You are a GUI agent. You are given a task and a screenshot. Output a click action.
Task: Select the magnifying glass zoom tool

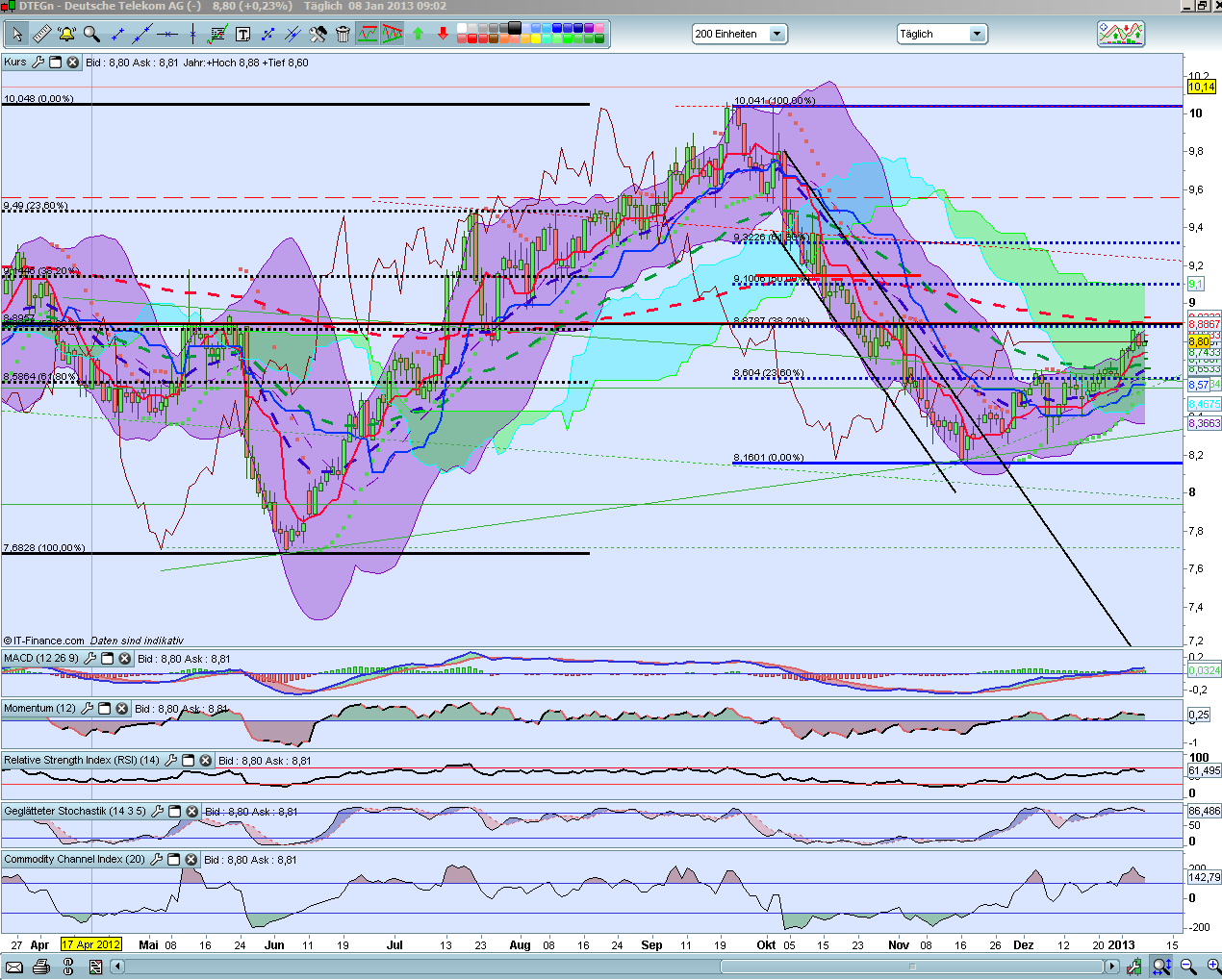[91, 35]
